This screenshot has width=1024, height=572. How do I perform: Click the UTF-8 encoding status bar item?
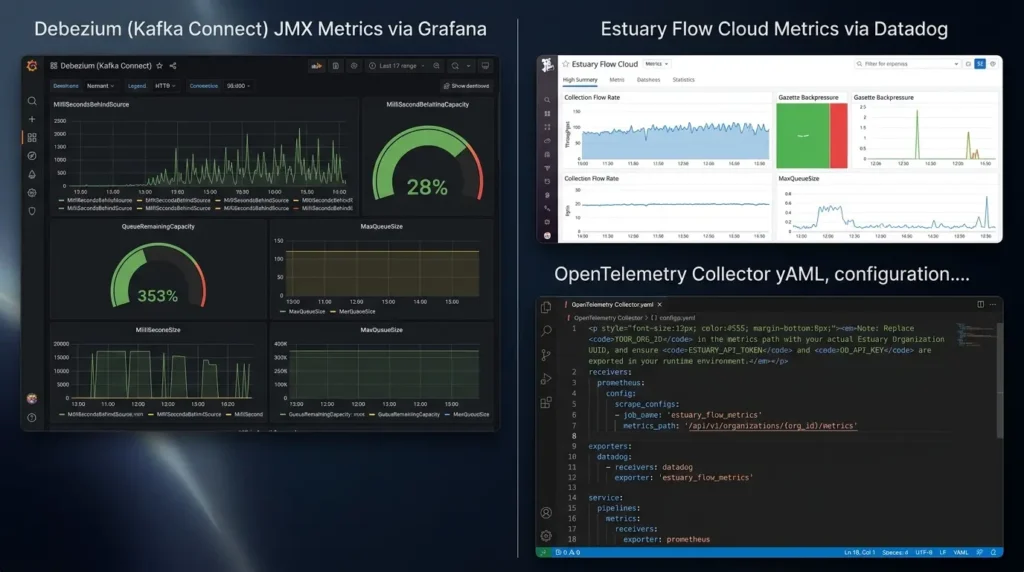point(924,552)
